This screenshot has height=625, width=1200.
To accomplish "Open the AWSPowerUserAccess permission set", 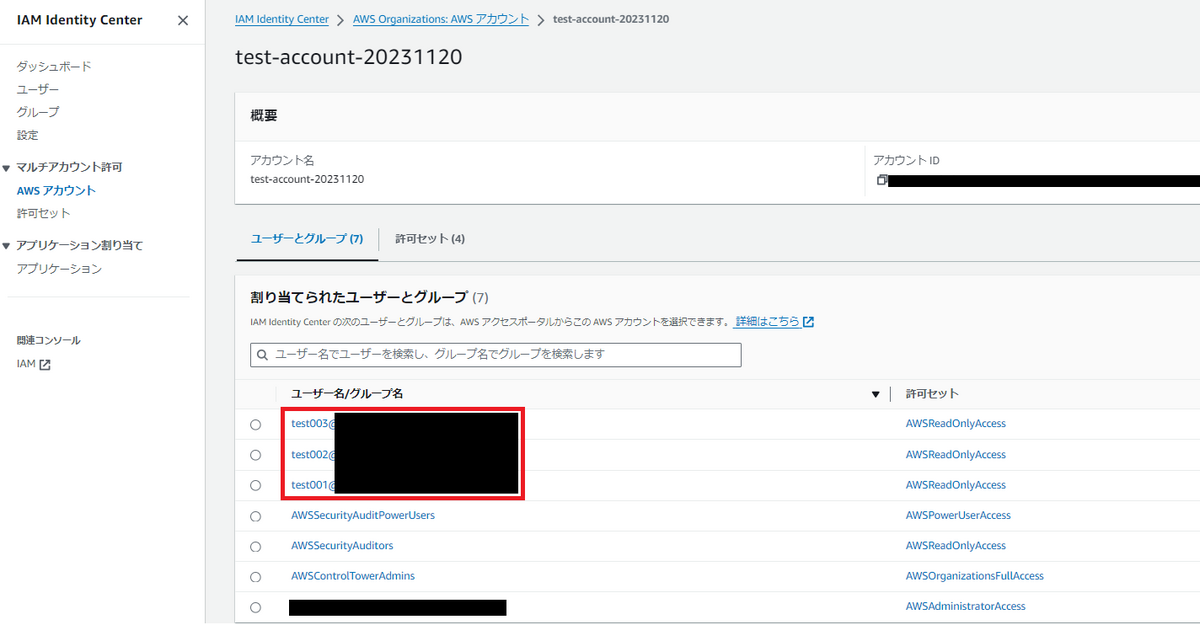I will coord(958,516).
